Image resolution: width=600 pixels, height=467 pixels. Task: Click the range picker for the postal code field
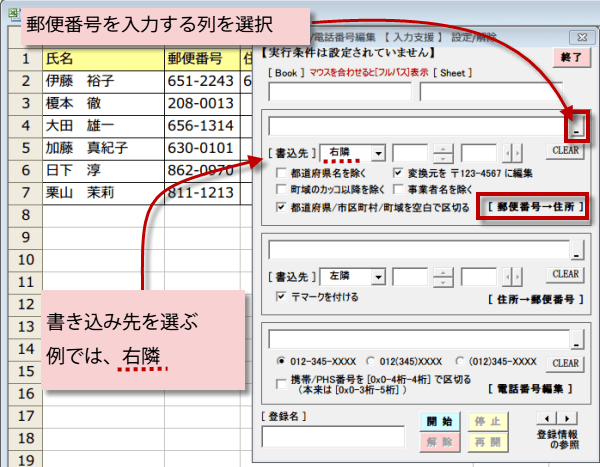576,127
